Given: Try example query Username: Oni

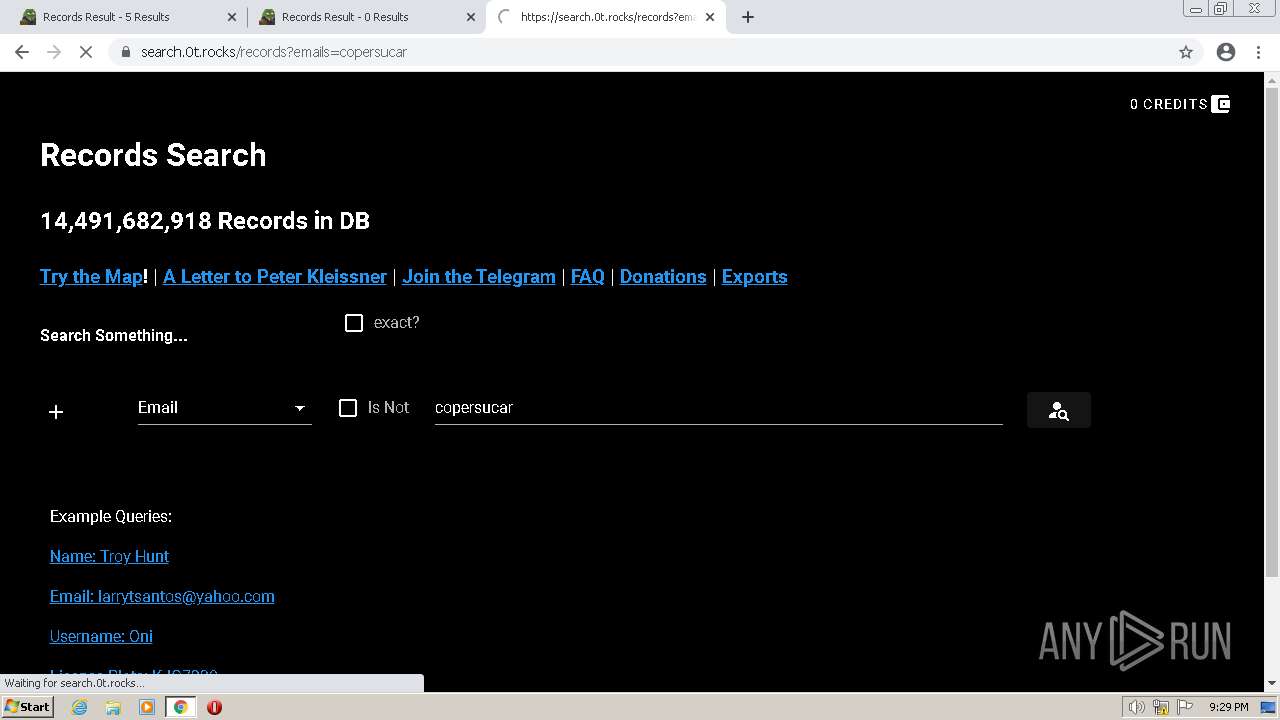Looking at the screenshot, I should 101,636.
